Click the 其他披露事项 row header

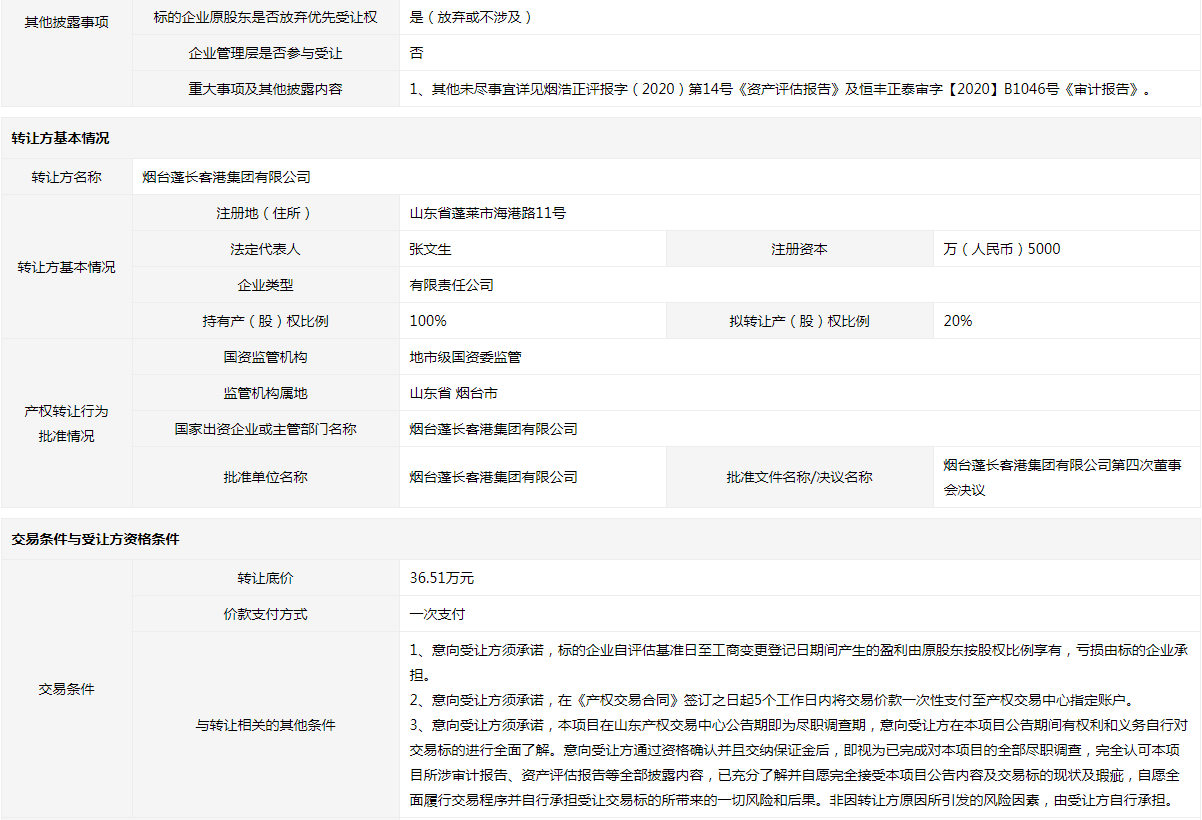click(x=66, y=21)
